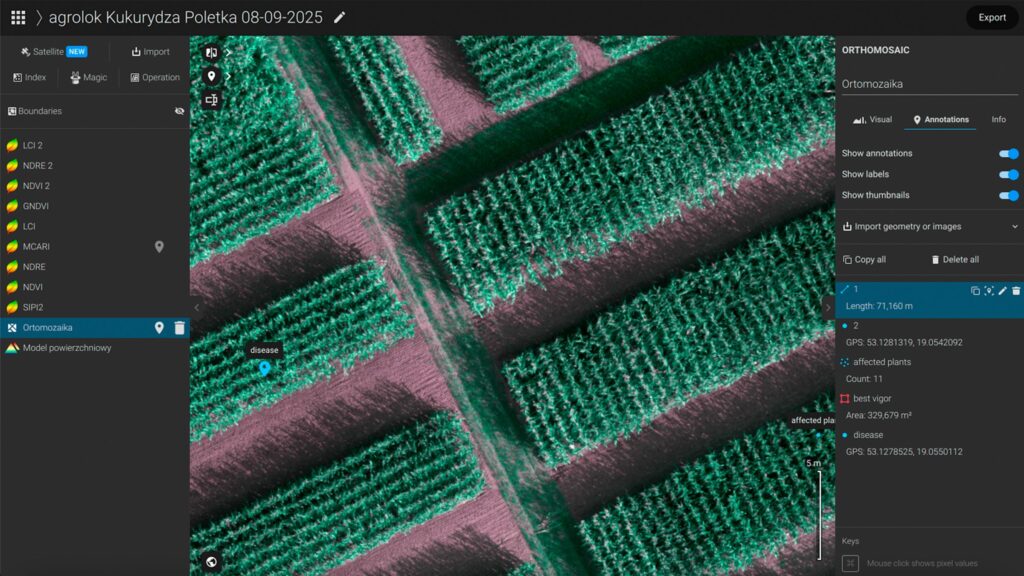Screen dimensions: 1024x576
Task: Open the Info tab
Action: point(998,120)
